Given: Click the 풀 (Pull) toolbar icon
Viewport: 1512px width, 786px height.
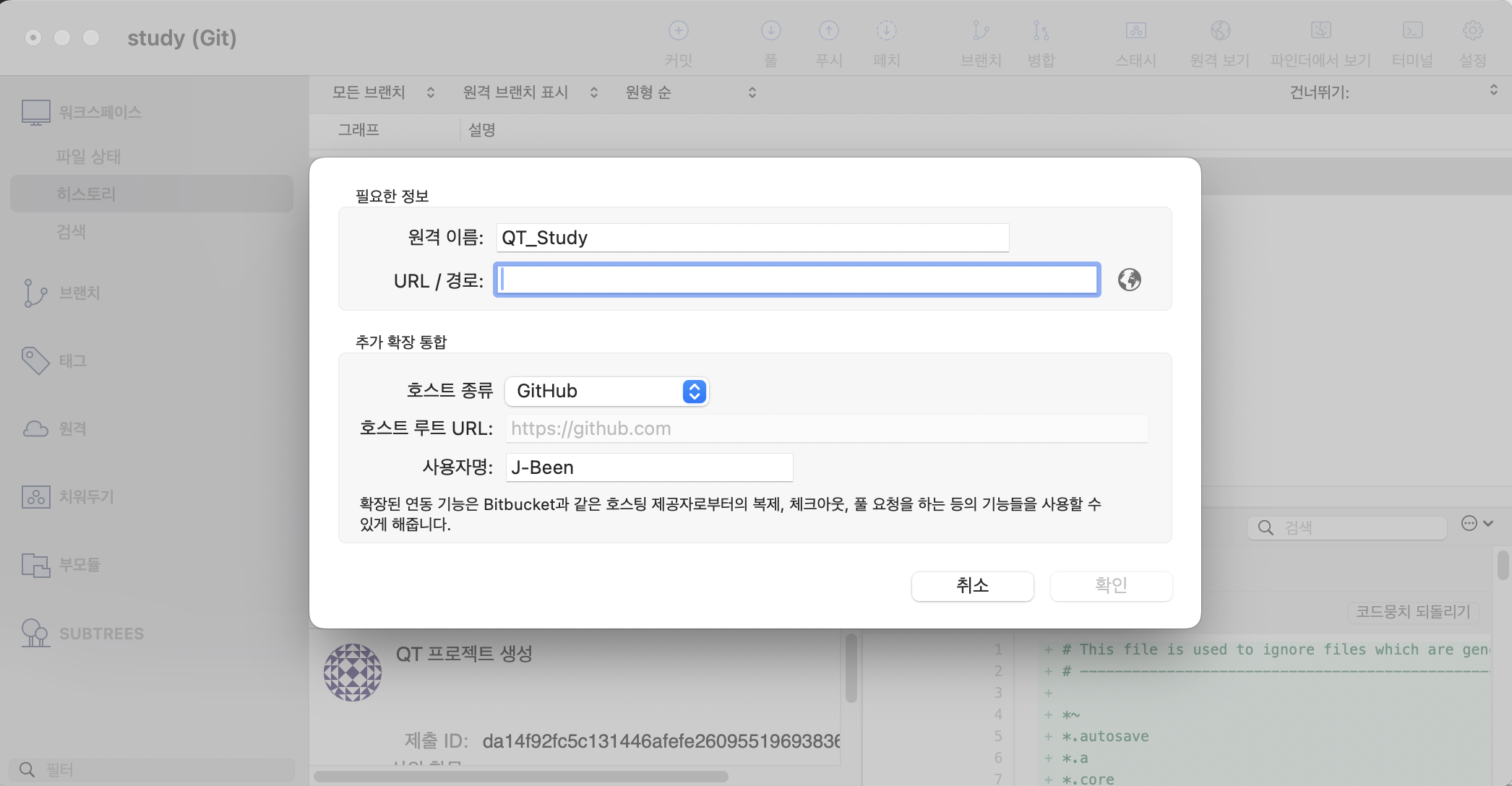Looking at the screenshot, I should 770,31.
